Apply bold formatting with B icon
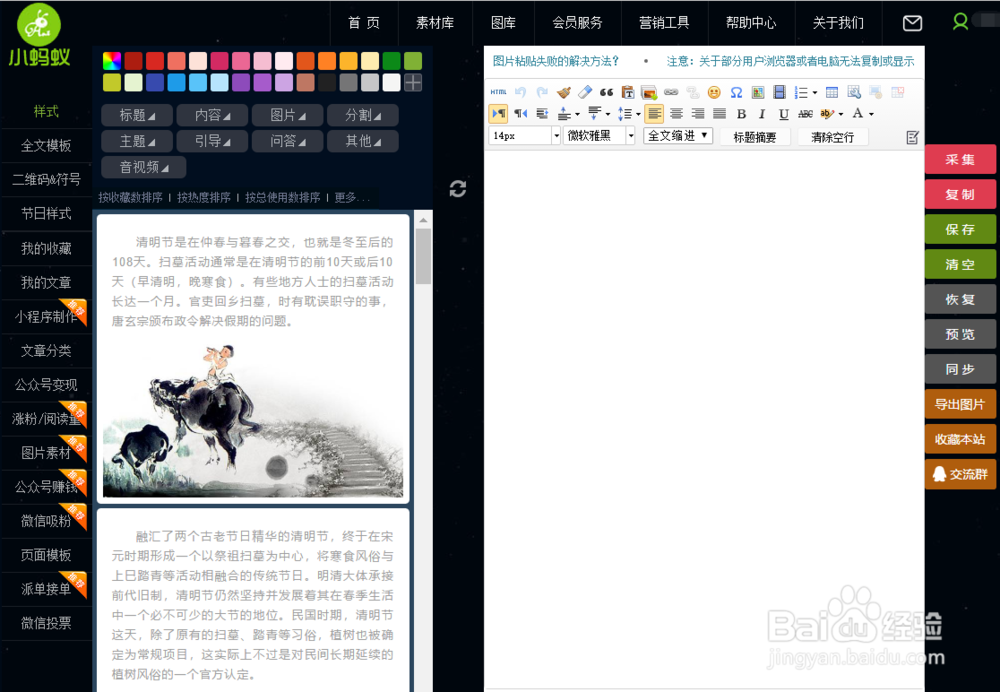1000x692 pixels. 741,114
